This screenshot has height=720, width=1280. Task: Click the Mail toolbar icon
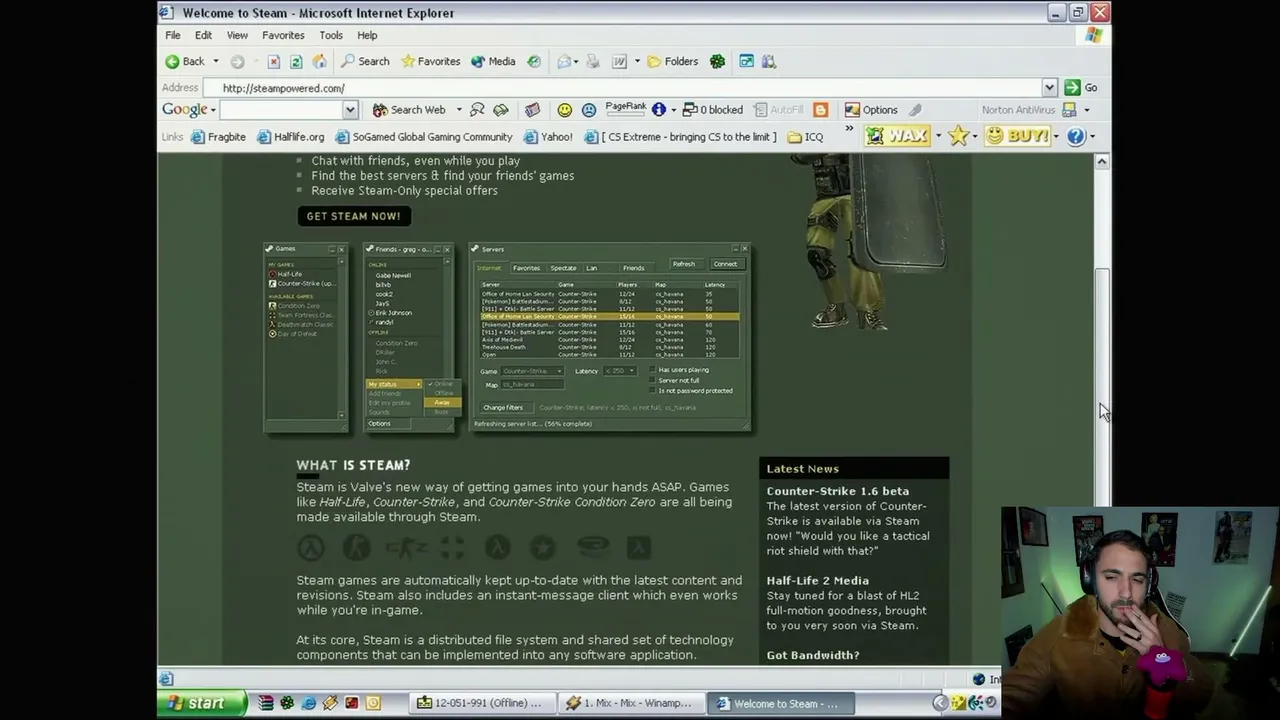tap(566, 61)
